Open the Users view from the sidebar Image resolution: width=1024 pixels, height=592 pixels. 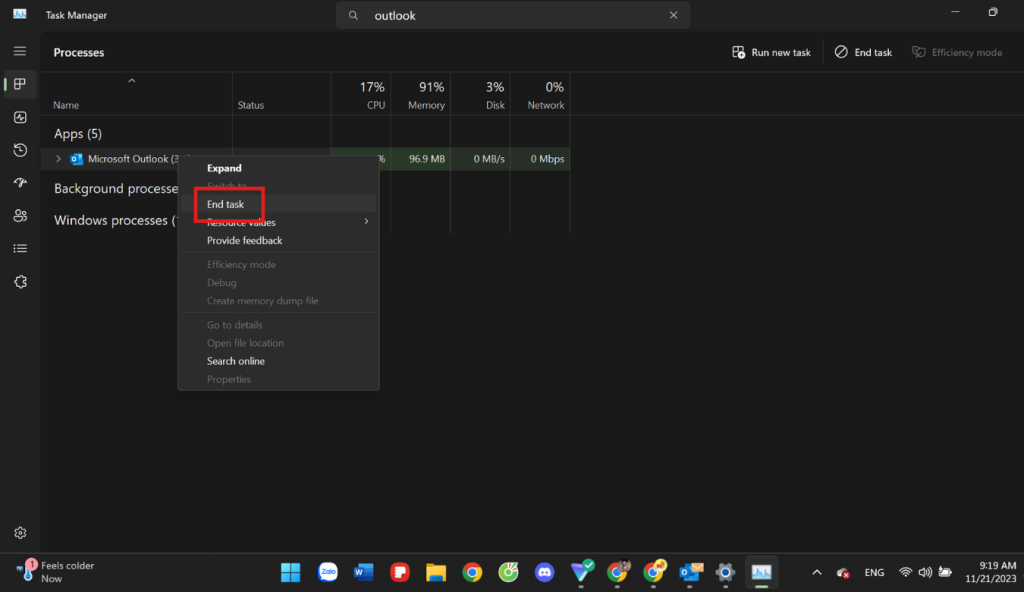pyautogui.click(x=19, y=215)
